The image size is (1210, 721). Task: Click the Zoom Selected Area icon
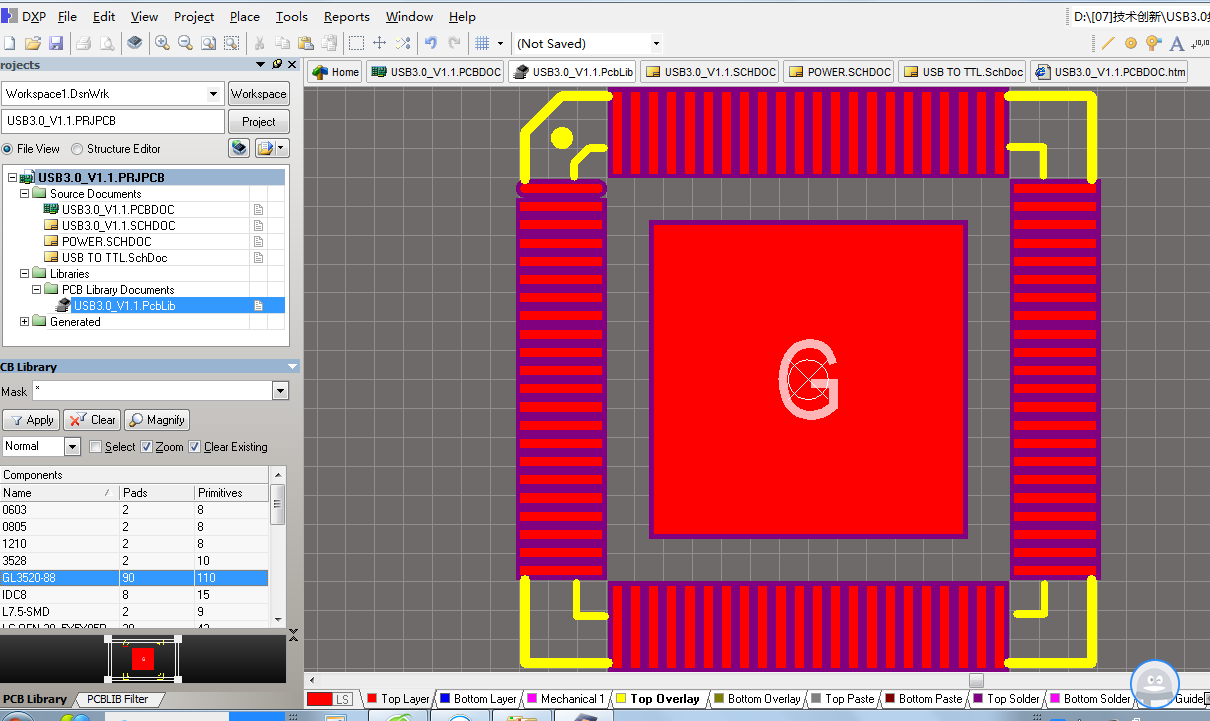coord(231,43)
